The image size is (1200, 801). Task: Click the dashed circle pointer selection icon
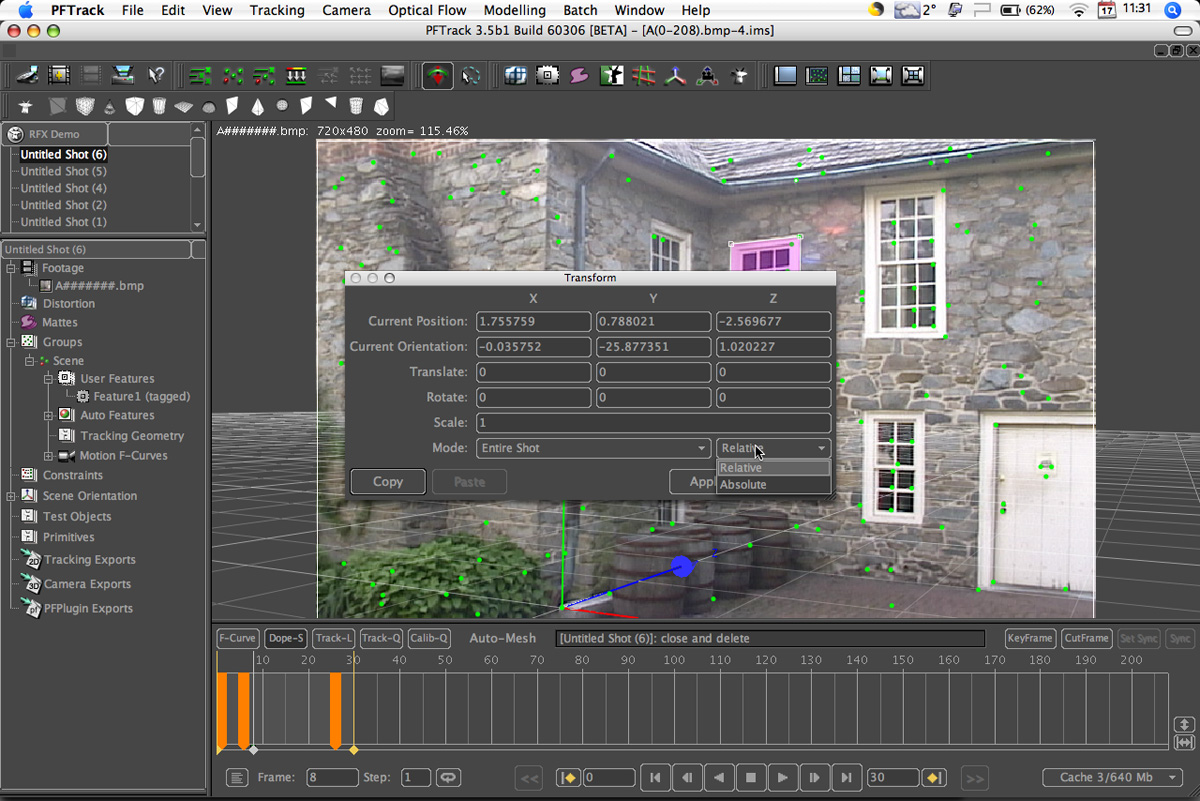pos(470,75)
